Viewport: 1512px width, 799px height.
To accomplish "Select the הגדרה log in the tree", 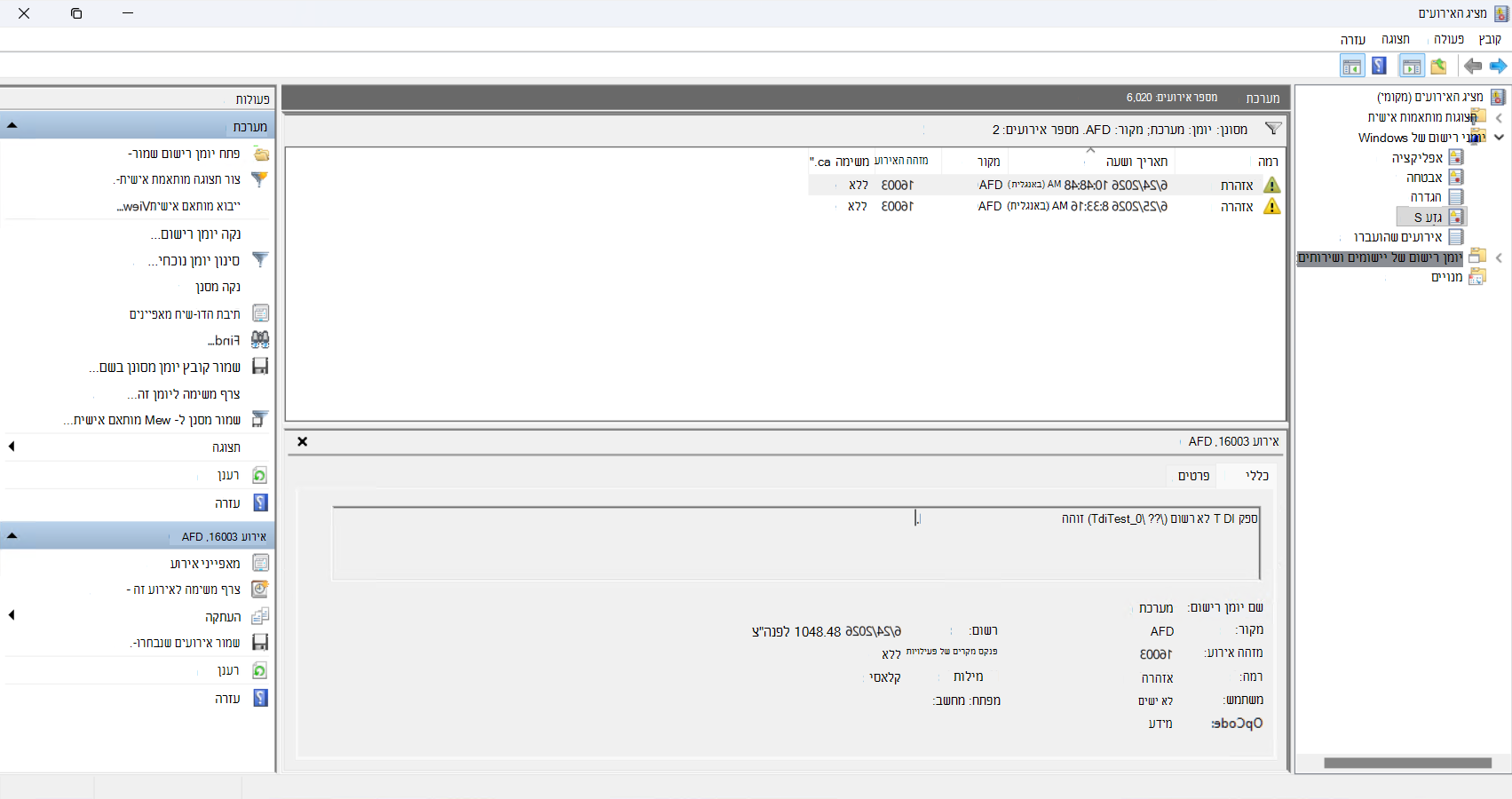I will click(1426, 196).
